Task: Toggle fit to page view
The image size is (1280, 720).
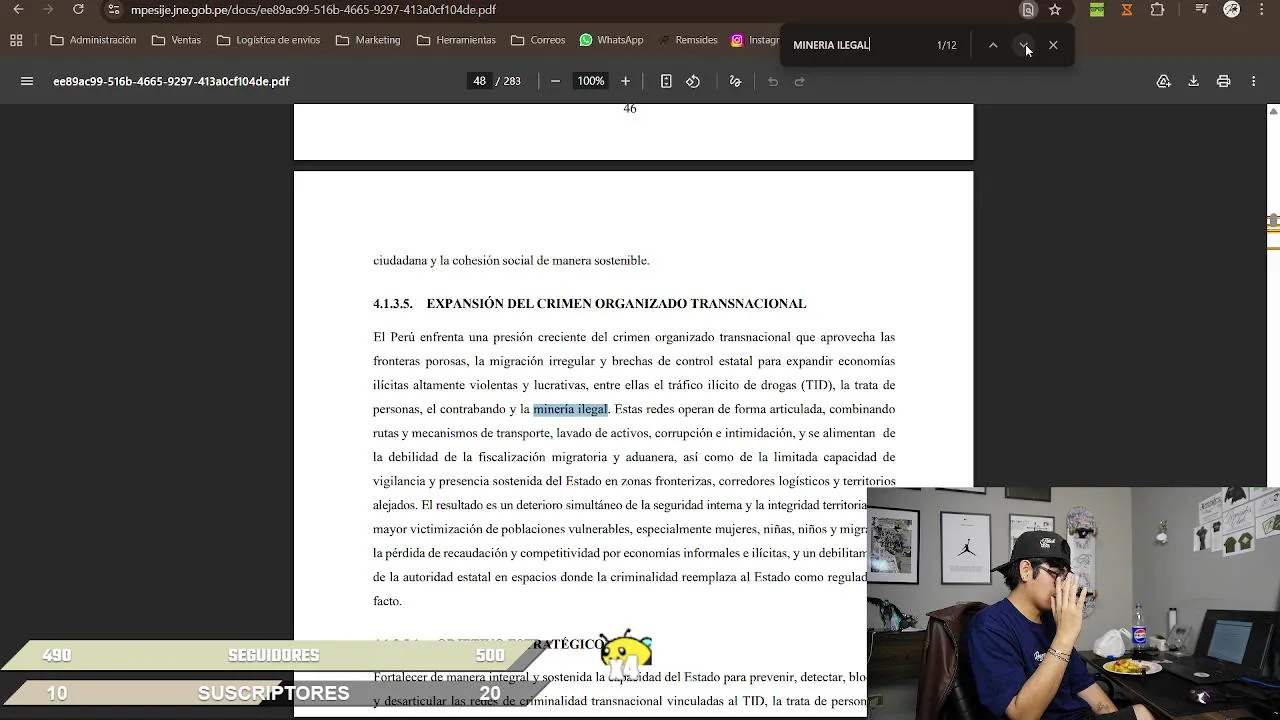Action: click(666, 81)
